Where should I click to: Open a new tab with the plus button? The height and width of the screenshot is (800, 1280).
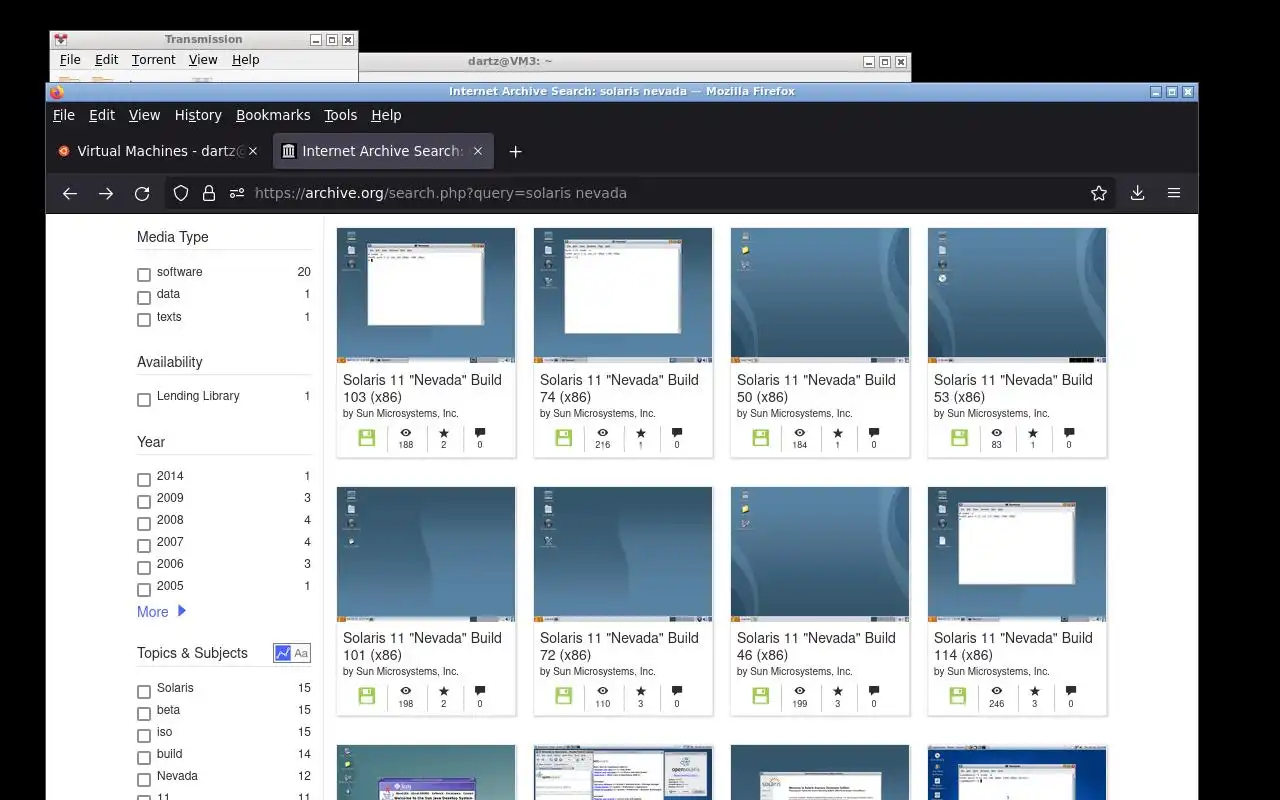[515, 152]
